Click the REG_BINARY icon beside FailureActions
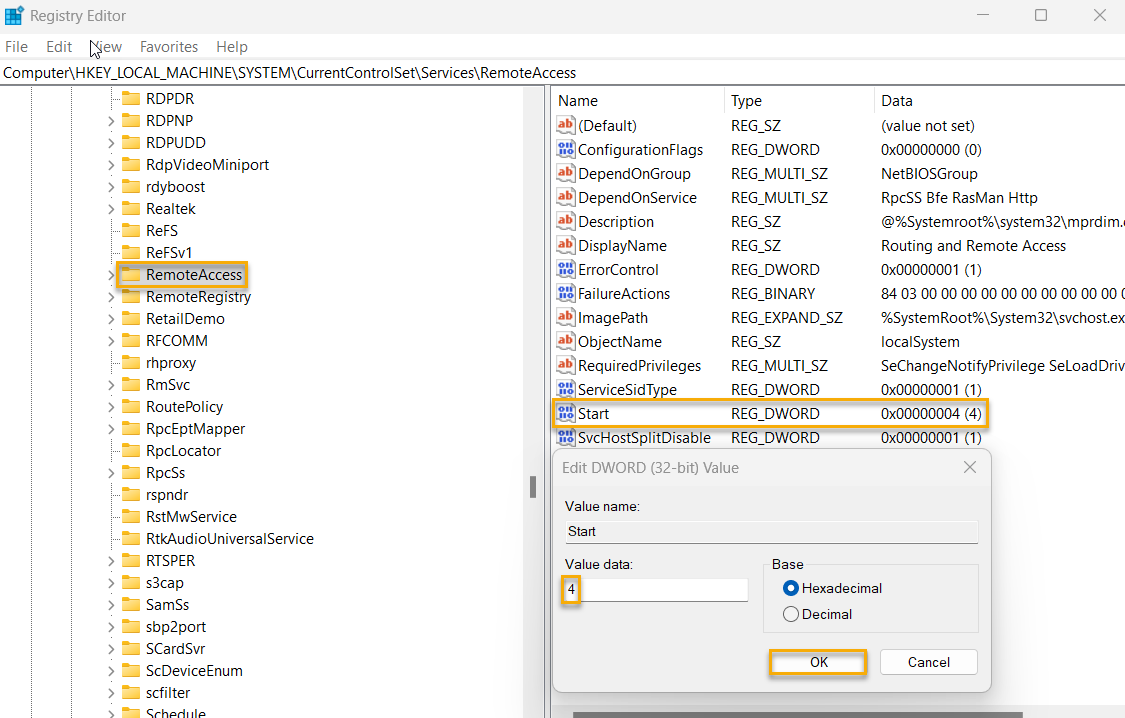The height and width of the screenshot is (718, 1125). (x=566, y=293)
